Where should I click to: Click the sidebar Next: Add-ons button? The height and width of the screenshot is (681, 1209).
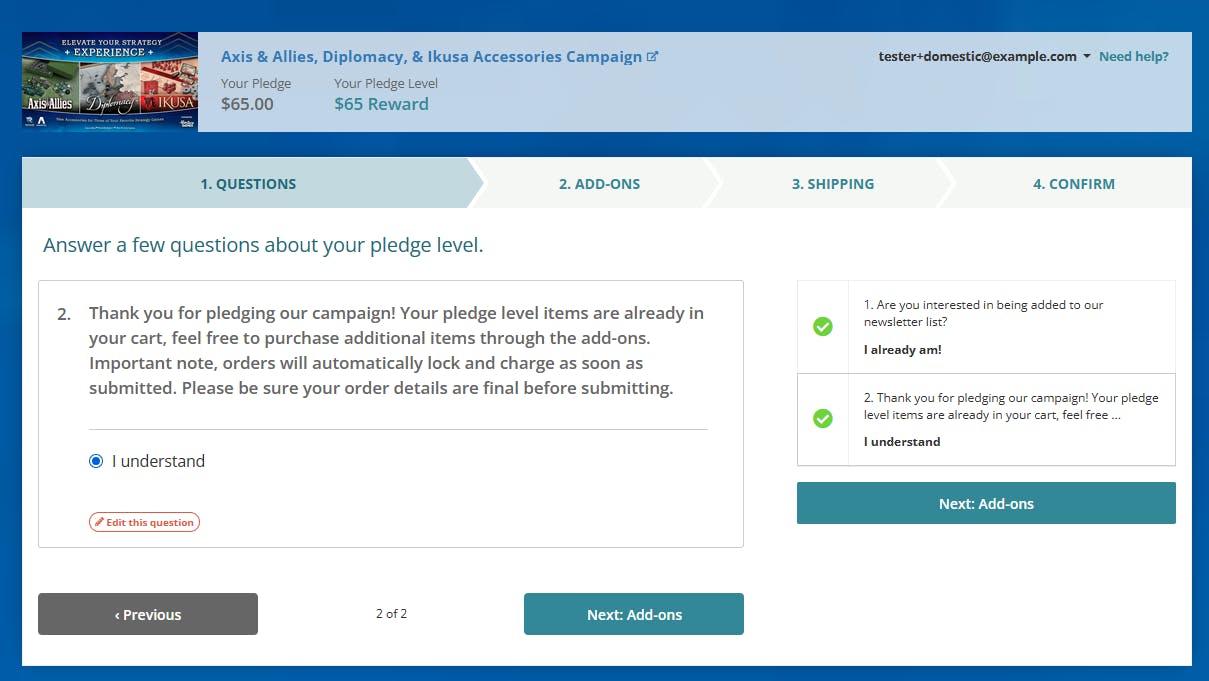click(986, 503)
